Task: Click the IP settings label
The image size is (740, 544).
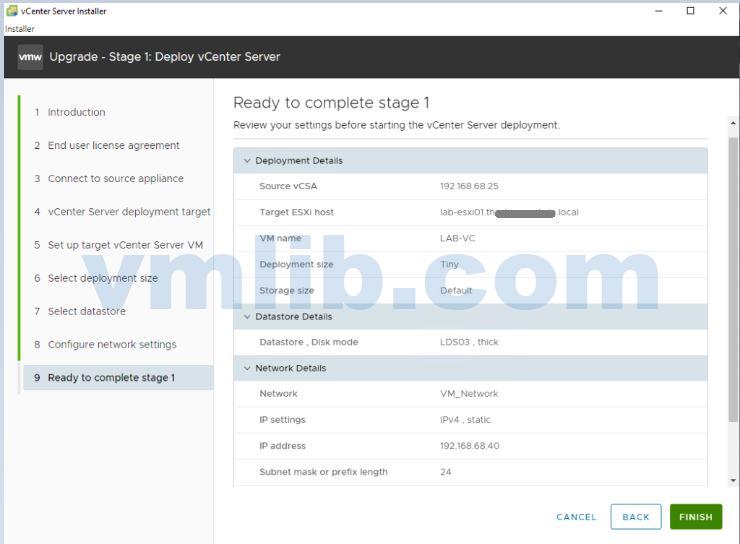Action: point(282,419)
